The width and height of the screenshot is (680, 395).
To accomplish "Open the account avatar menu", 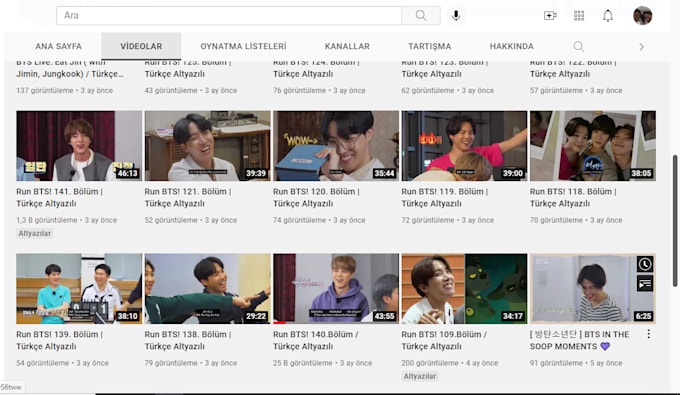I will (x=642, y=16).
